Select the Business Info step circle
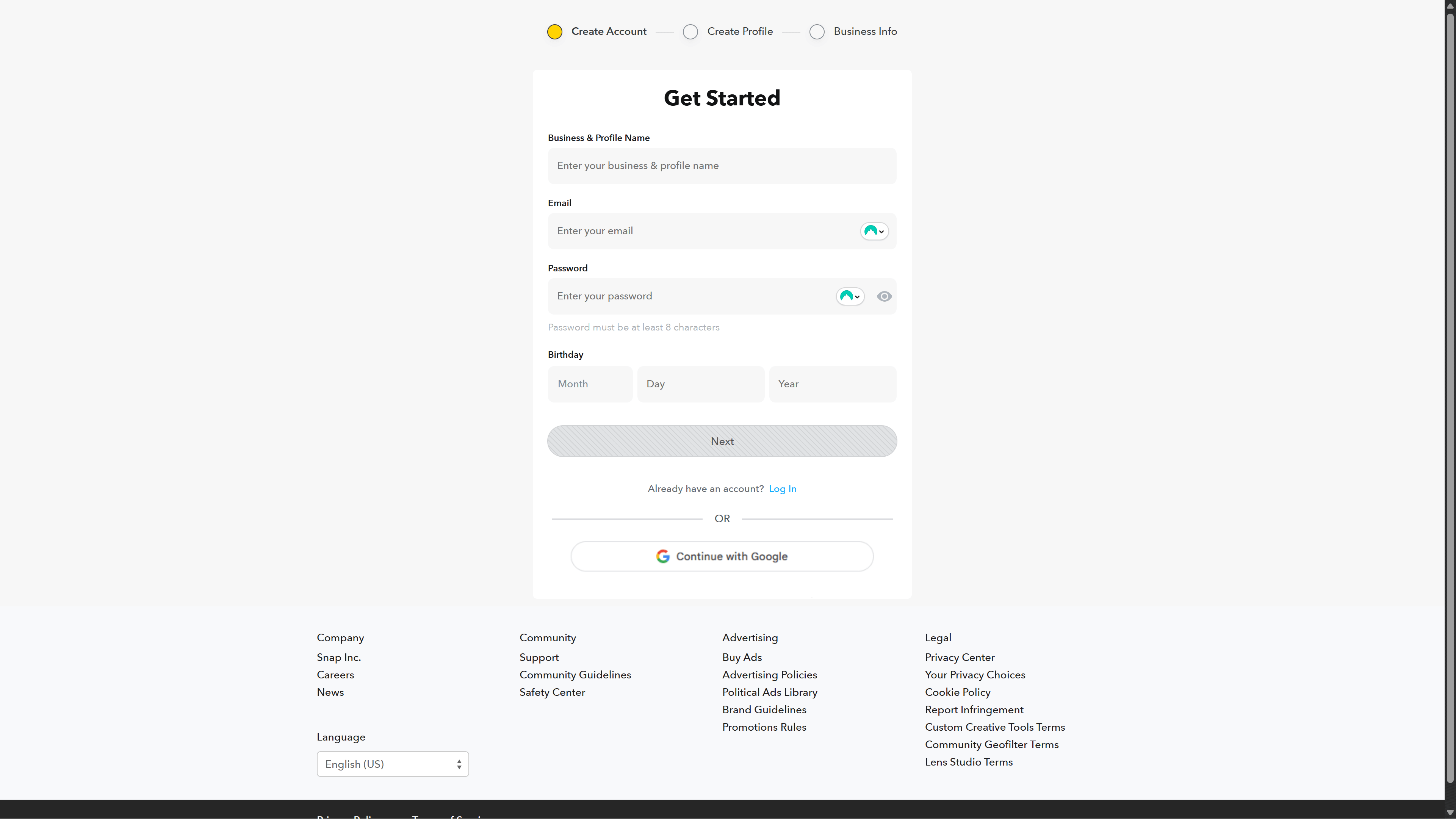The width and height of the screenshot is (1456, 819). click(x=817, y=32)
